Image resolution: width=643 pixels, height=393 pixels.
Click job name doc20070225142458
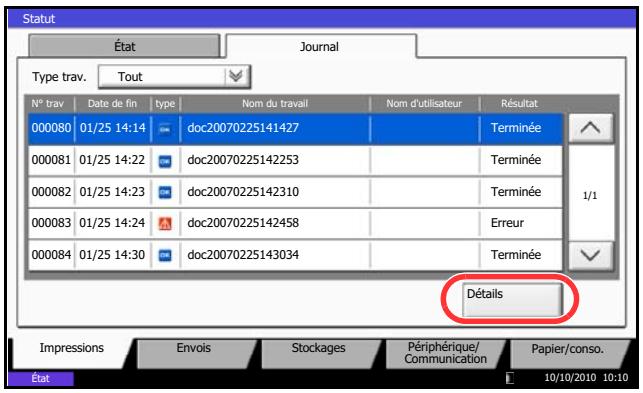[x=243, y=223]
